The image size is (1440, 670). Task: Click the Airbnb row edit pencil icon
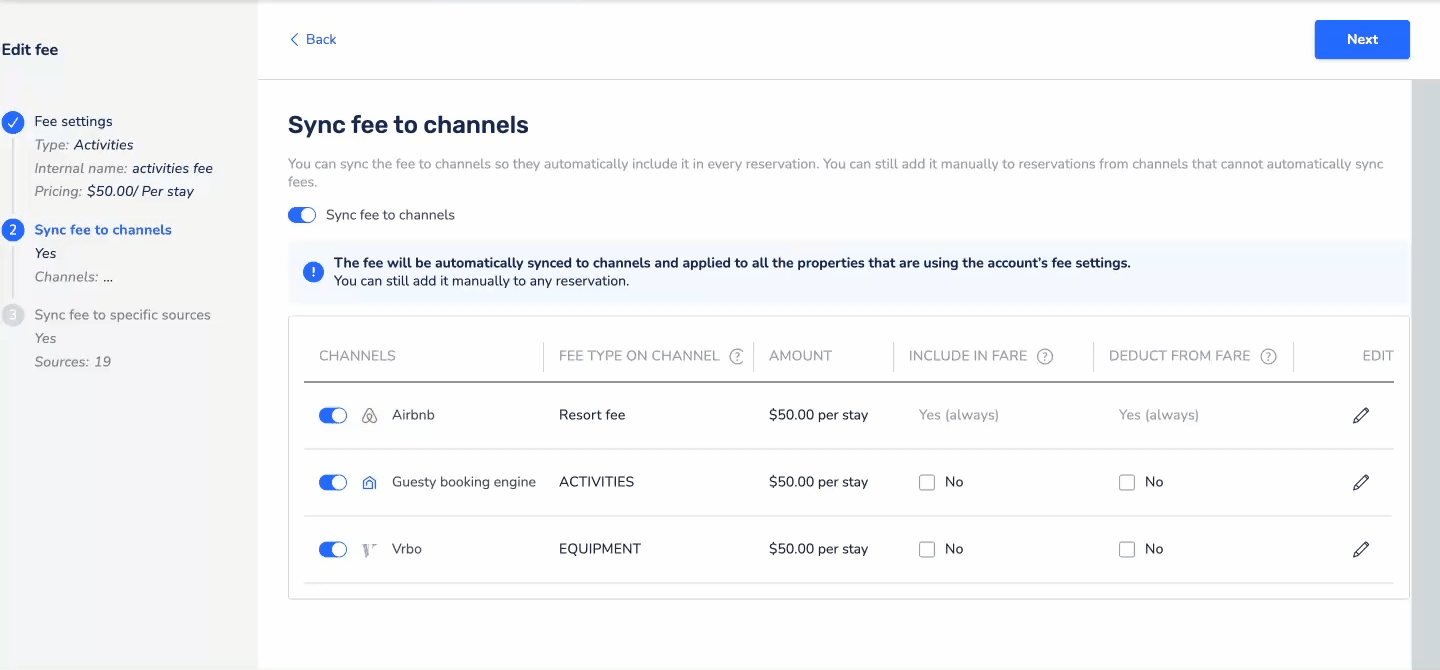1360,415
